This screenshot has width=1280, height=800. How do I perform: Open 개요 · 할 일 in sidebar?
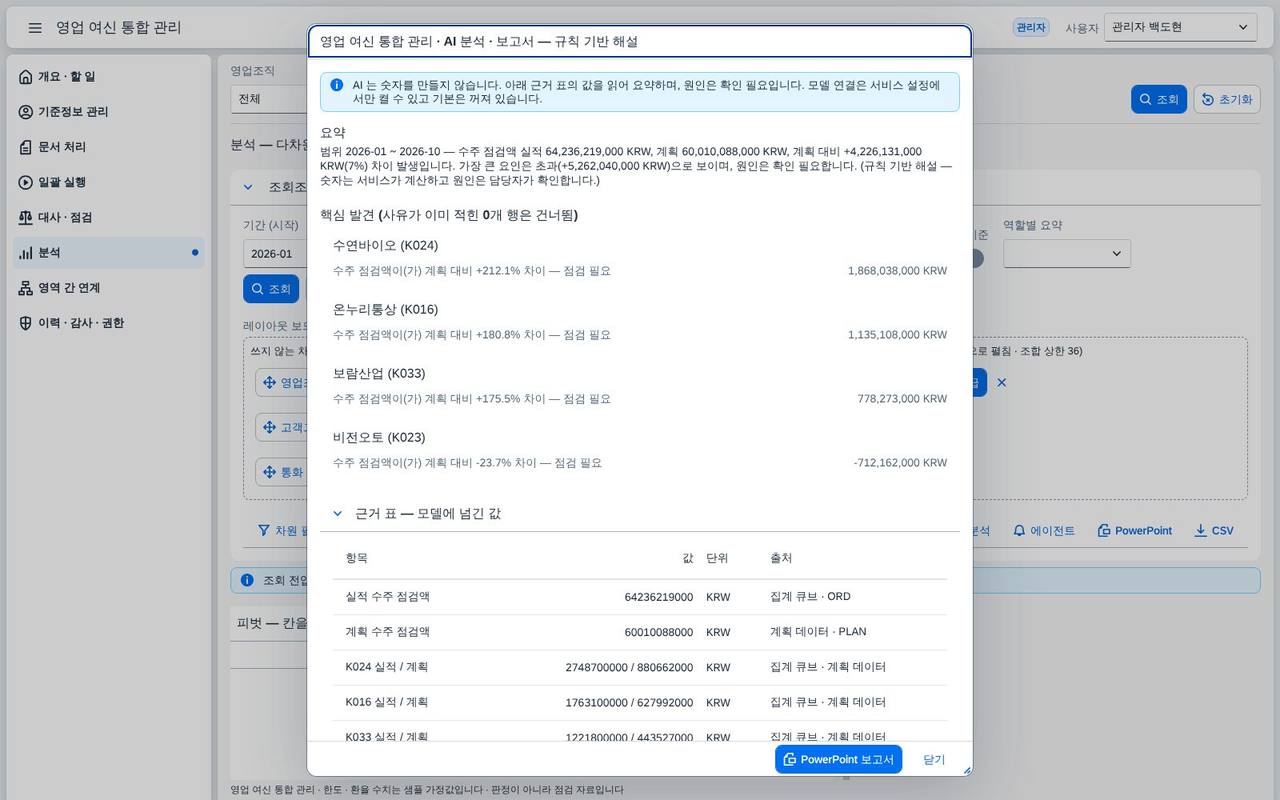(109, 77)
